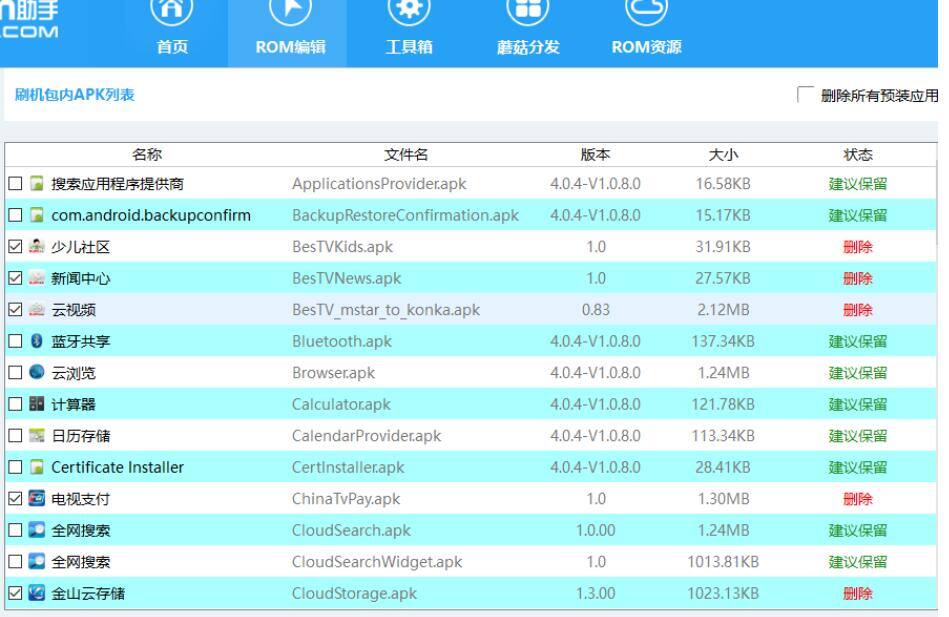Viewport: 949px width, 617px height.
Task: Sort by the 名称 column header
Action: (147, 154)
